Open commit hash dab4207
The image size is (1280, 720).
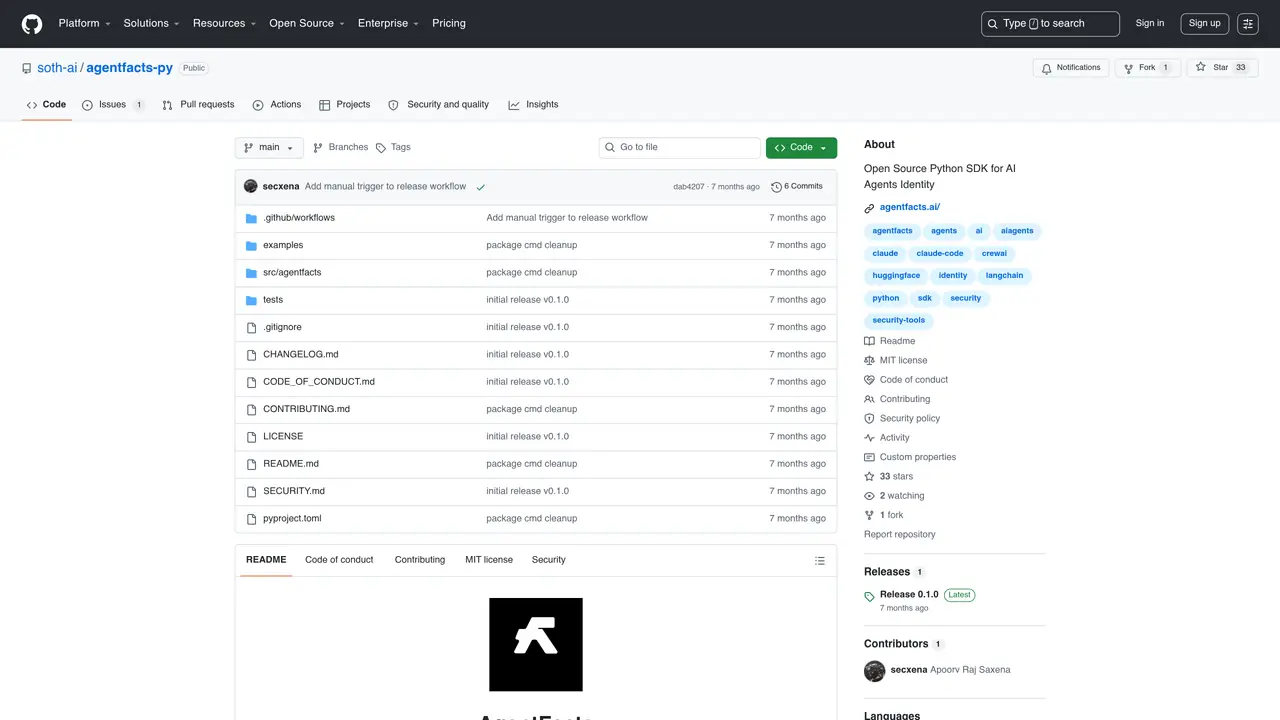[x=689, y=187]
